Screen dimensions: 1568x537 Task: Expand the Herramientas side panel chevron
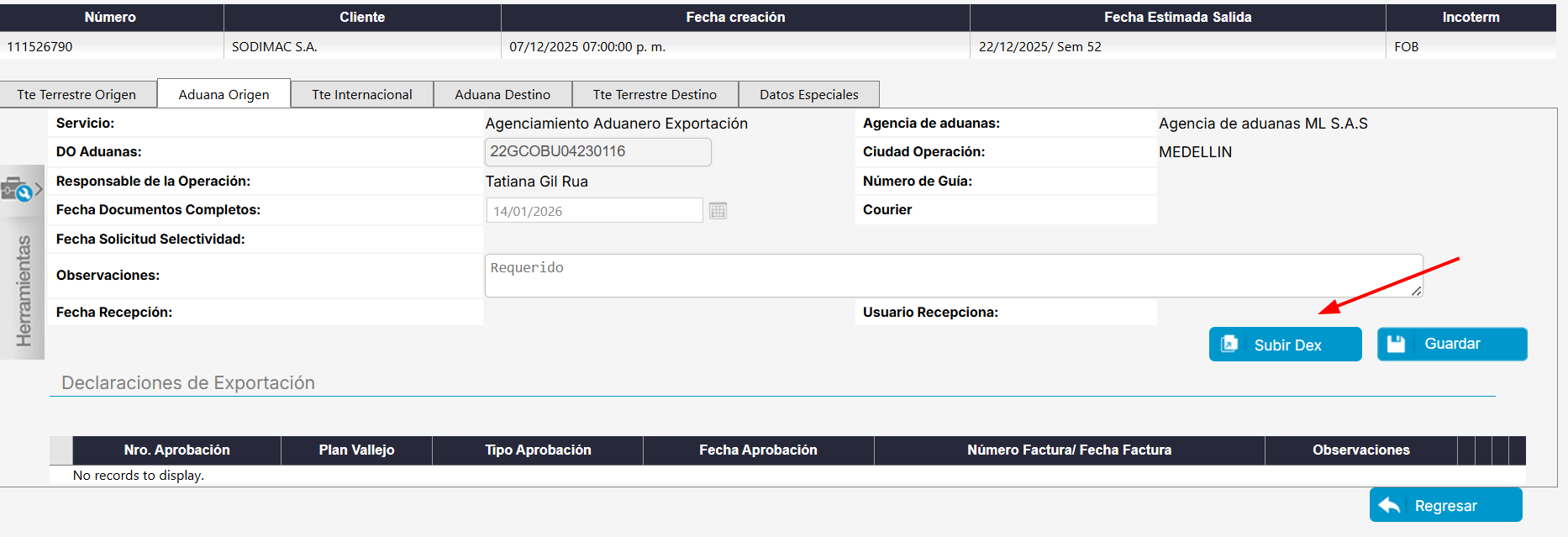39,190
